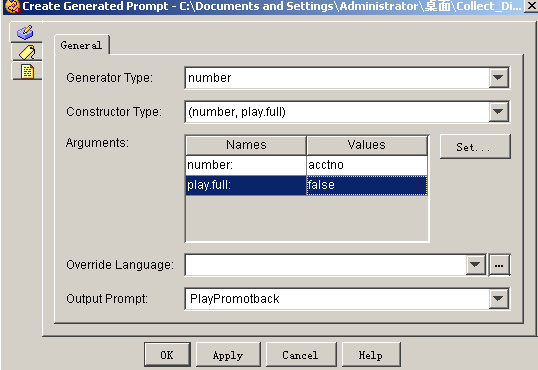Click the Cancel button
This screenshot has width=538, height=370.
pos(301,355)
